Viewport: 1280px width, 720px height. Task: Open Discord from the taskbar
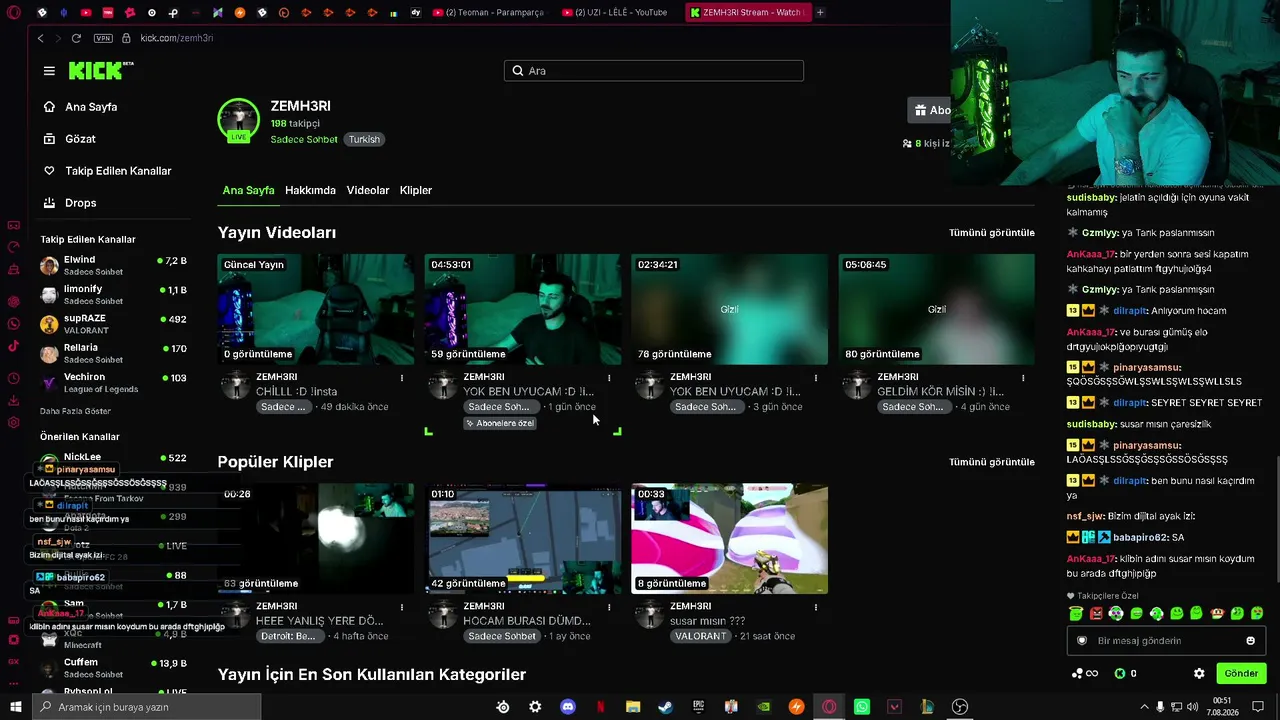pos(568,707)
